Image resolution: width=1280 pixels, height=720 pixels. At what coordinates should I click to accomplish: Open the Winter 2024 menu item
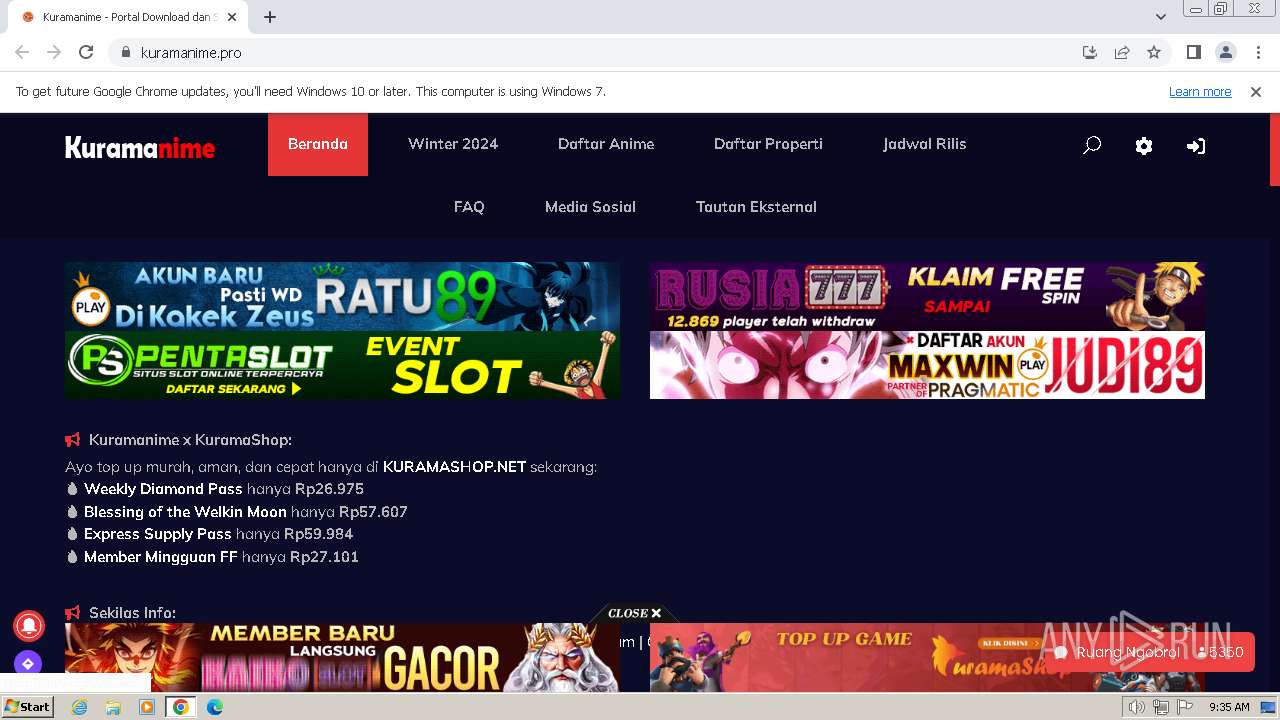[x=453, y=144]
